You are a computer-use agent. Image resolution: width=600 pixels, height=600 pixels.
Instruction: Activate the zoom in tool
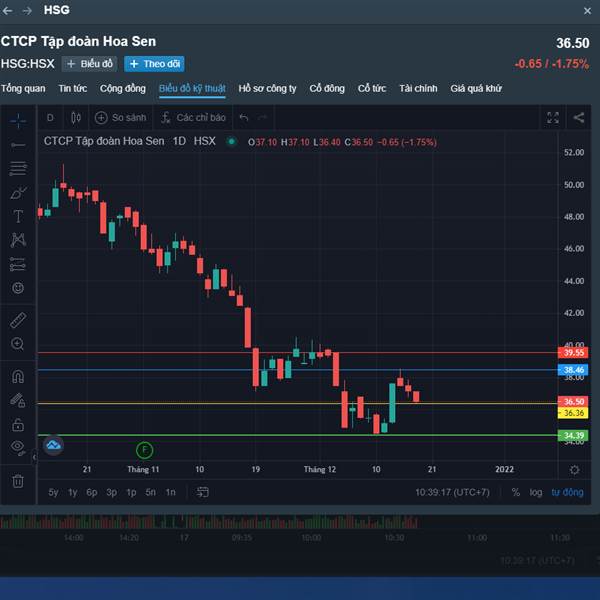18,344
